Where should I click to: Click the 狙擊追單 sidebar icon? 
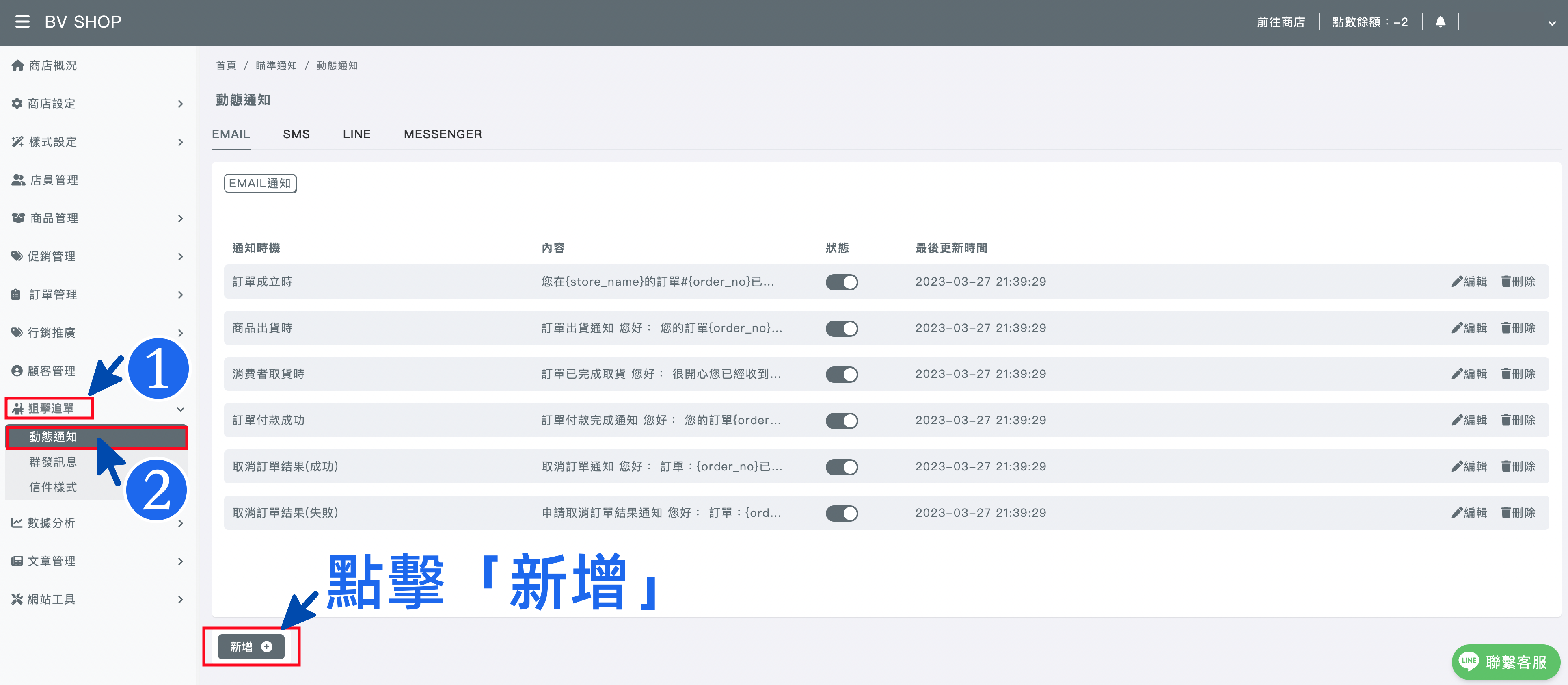point(17,409)
